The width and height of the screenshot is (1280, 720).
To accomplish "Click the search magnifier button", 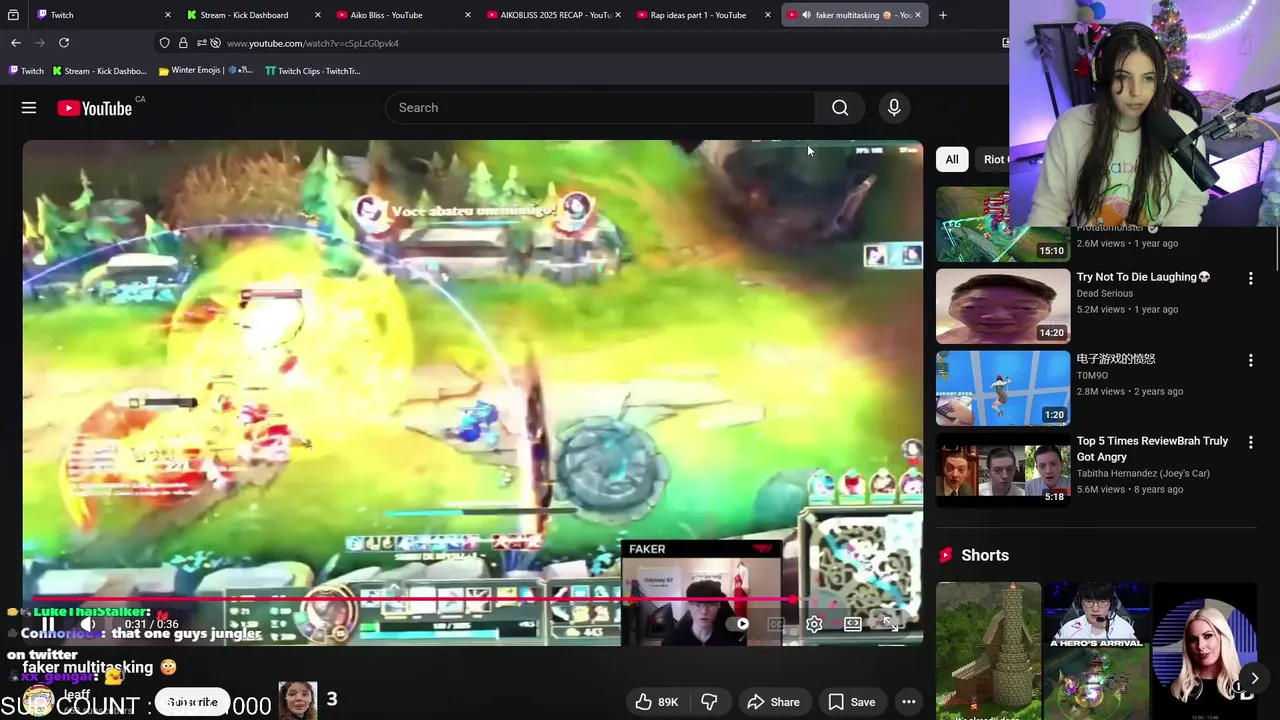I will (x=840, y=108).
